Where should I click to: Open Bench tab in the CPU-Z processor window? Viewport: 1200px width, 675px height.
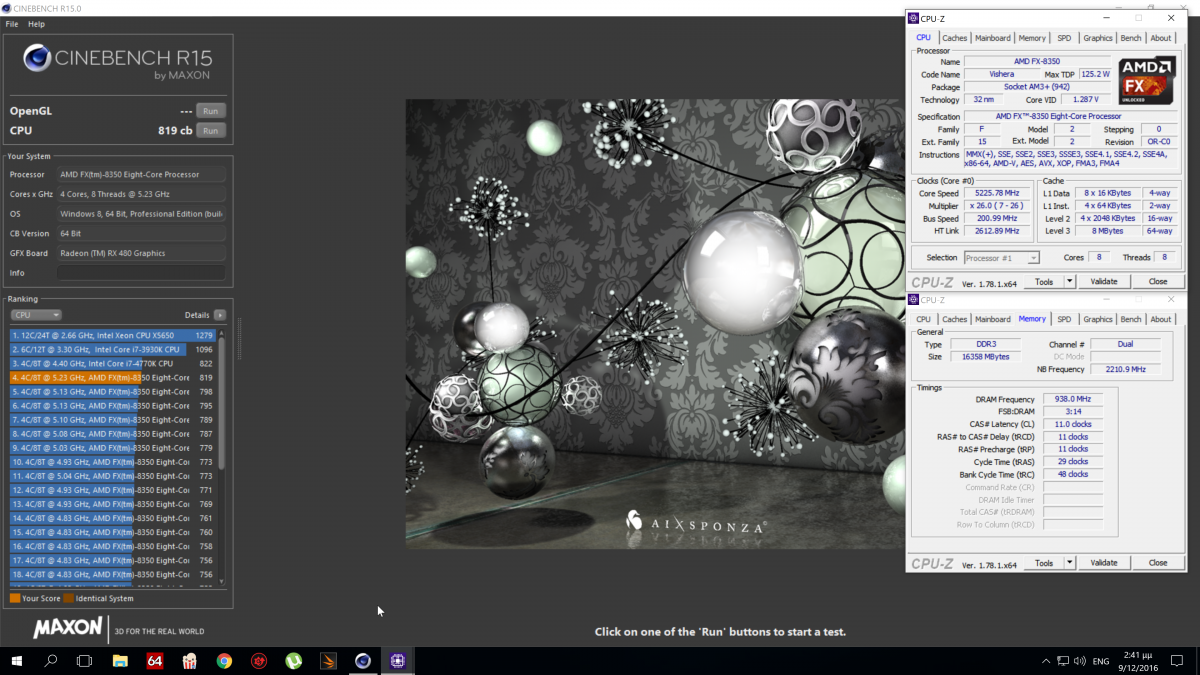pyautogui.click(x=1131, y=38)
